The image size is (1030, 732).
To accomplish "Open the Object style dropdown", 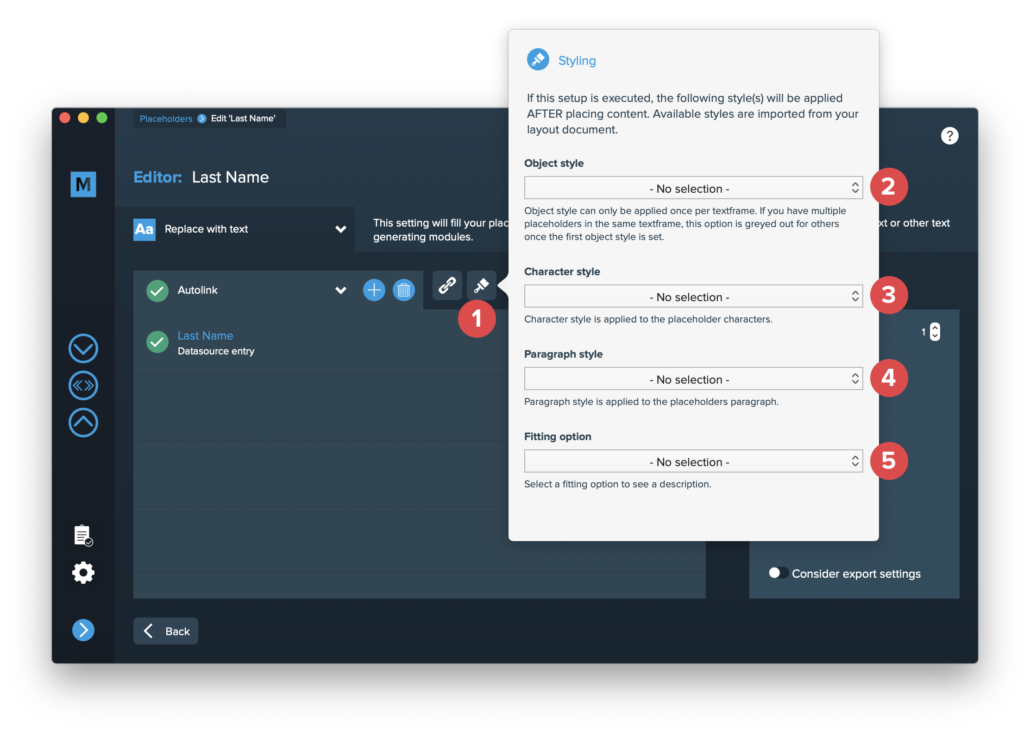I will click(x=693, y=189).
